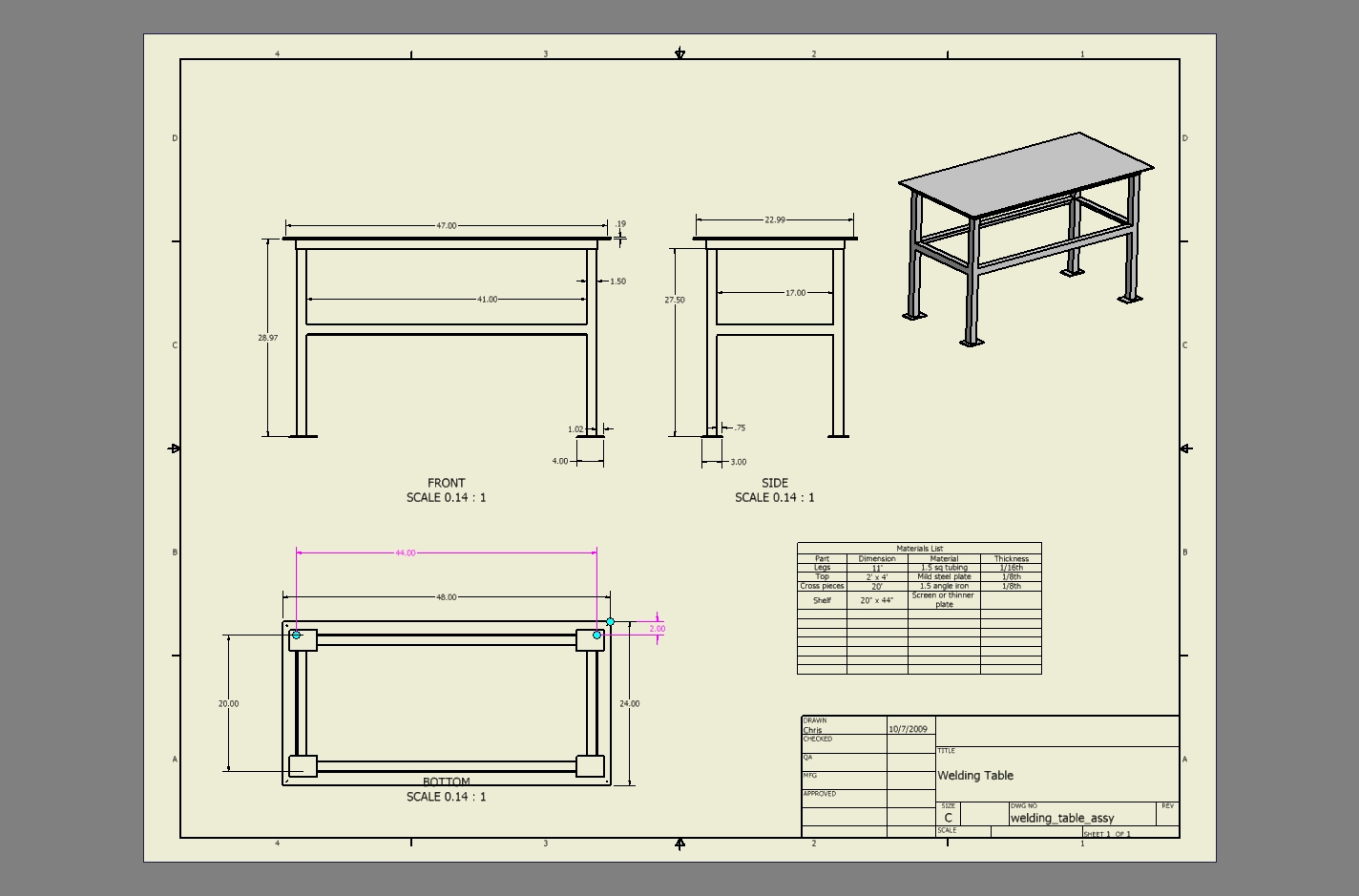This screenshot has width=1359, height=896.
Task: Pick the 47.00 dimension in front view
Action: pyautogui.click(x=446, y=226)
